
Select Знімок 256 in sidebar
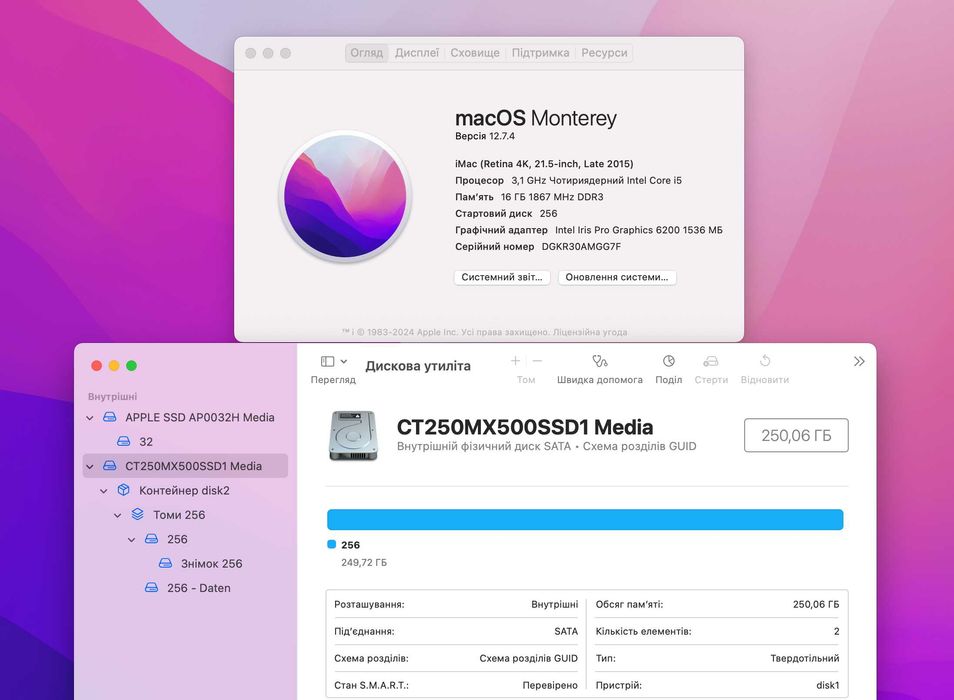tap(185, 564)
